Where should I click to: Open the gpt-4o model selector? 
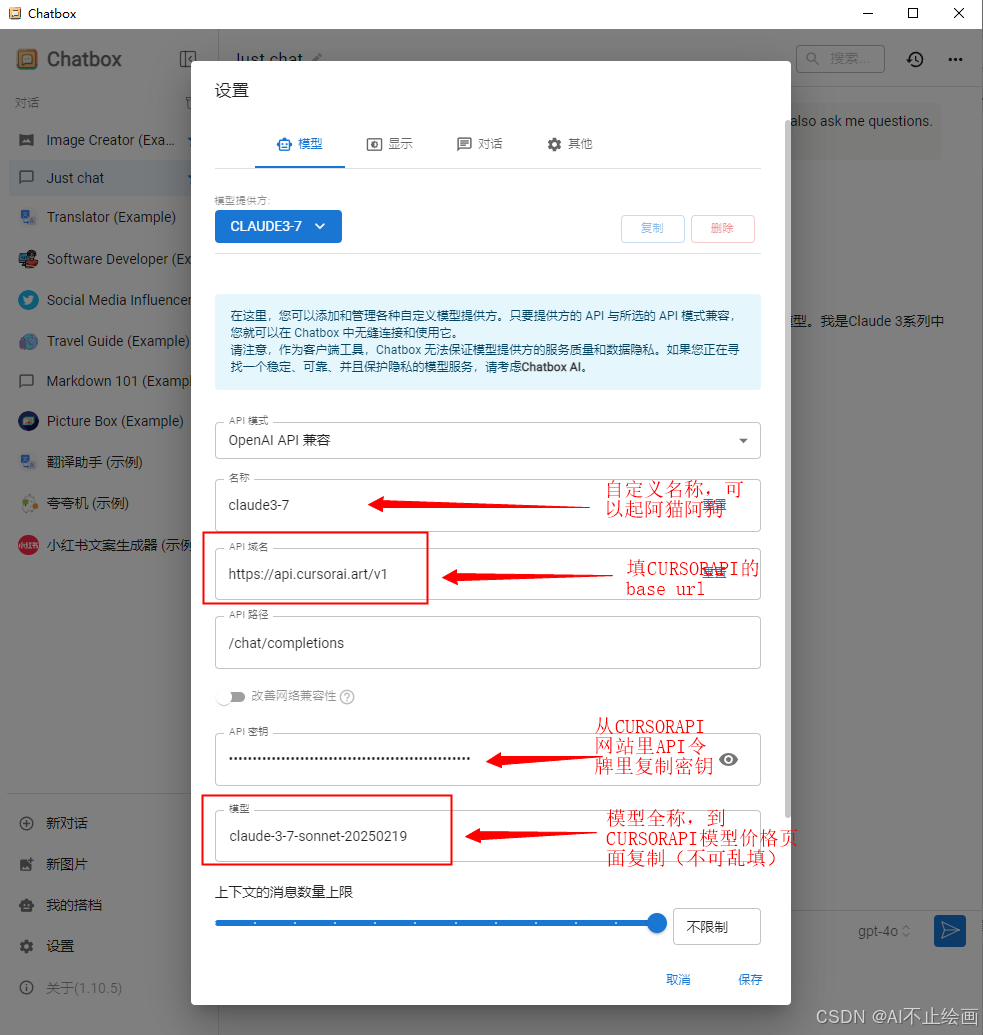tap(884, 931)
